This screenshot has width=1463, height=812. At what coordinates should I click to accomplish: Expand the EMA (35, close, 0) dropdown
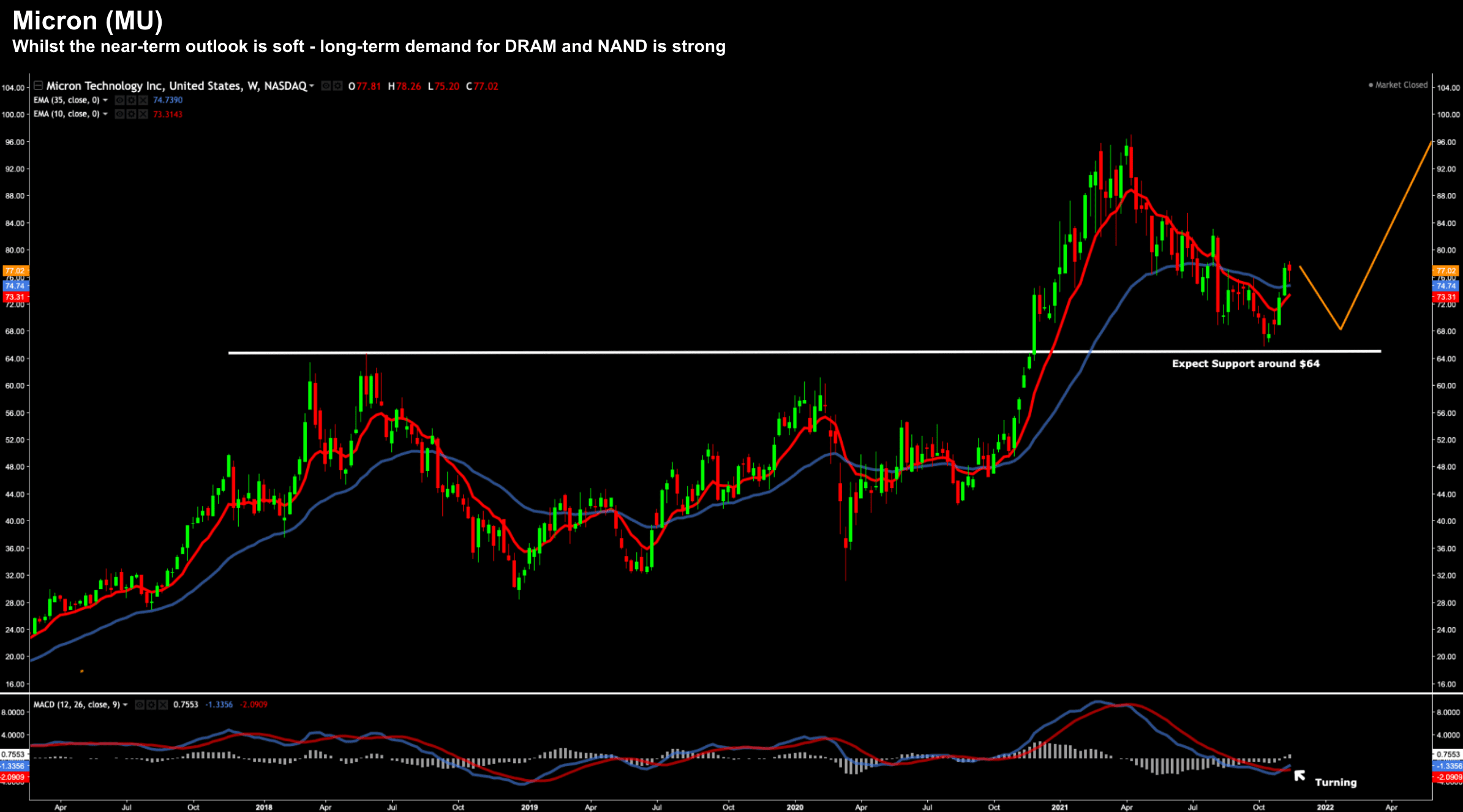pyautogui.click(x=105, y=100)
